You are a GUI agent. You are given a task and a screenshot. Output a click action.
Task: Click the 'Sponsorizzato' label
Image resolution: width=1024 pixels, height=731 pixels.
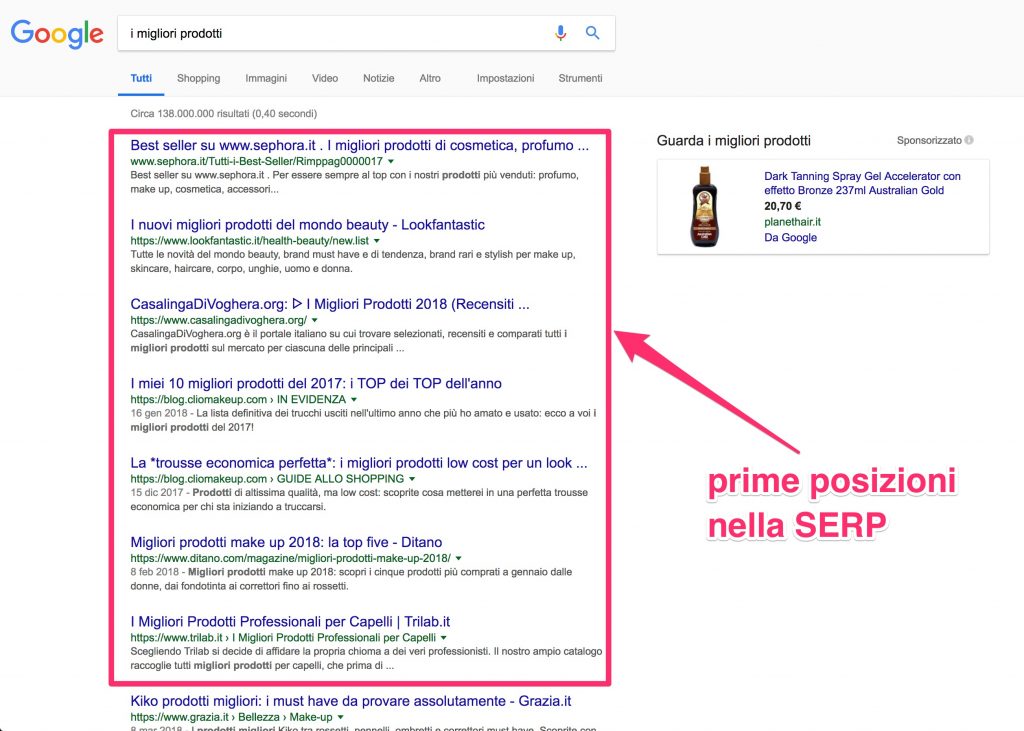point(929,140)
